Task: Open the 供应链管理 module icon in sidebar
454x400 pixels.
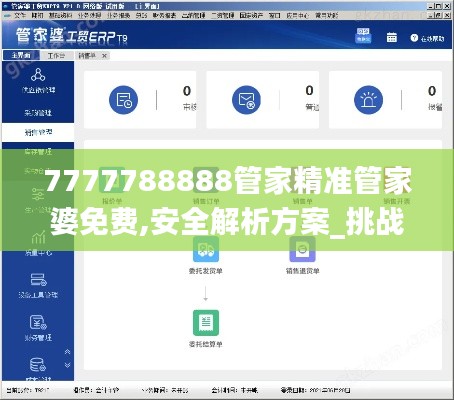Action: point(38,75)
